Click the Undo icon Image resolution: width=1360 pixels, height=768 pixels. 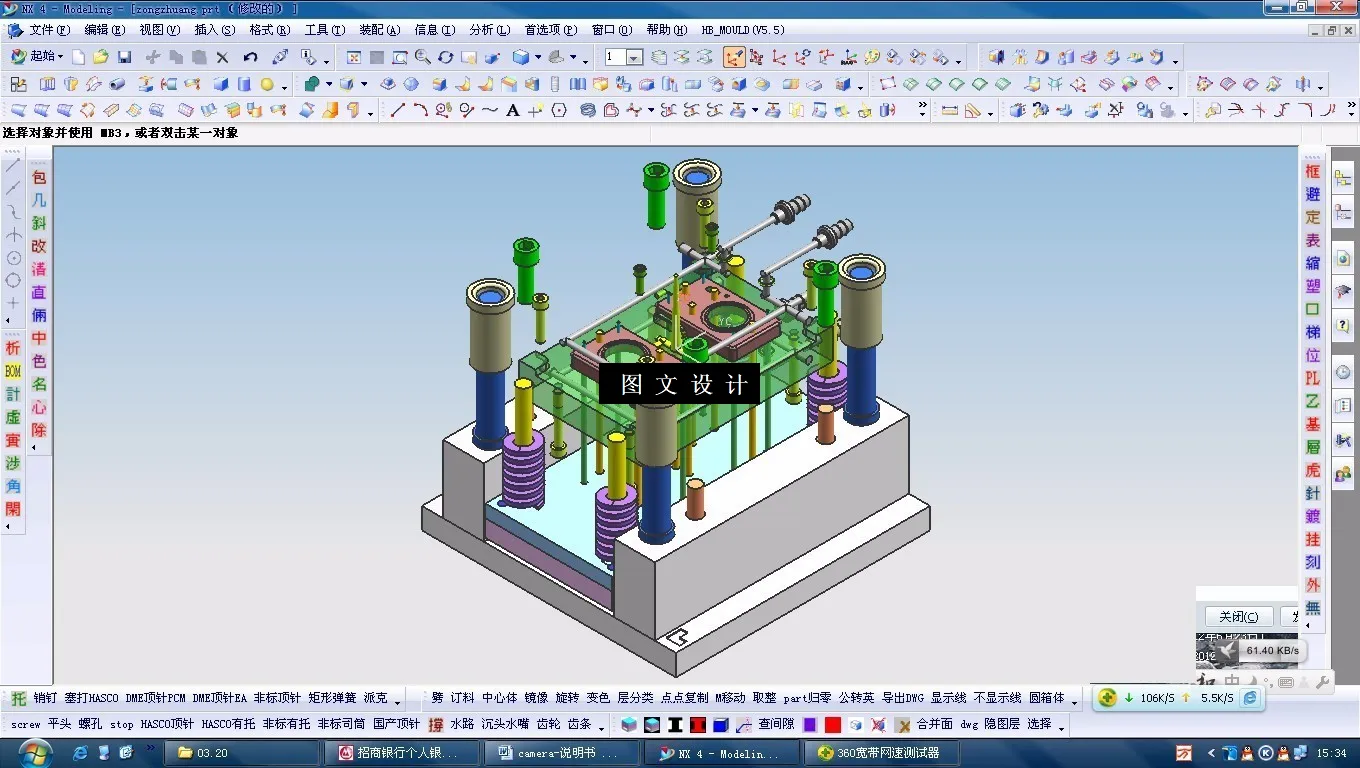(x=250, y=57)
